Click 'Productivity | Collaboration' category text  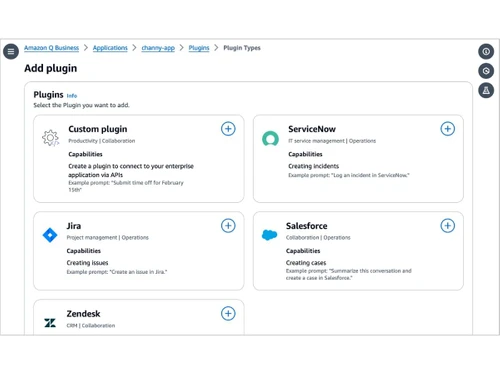(102, 141)
